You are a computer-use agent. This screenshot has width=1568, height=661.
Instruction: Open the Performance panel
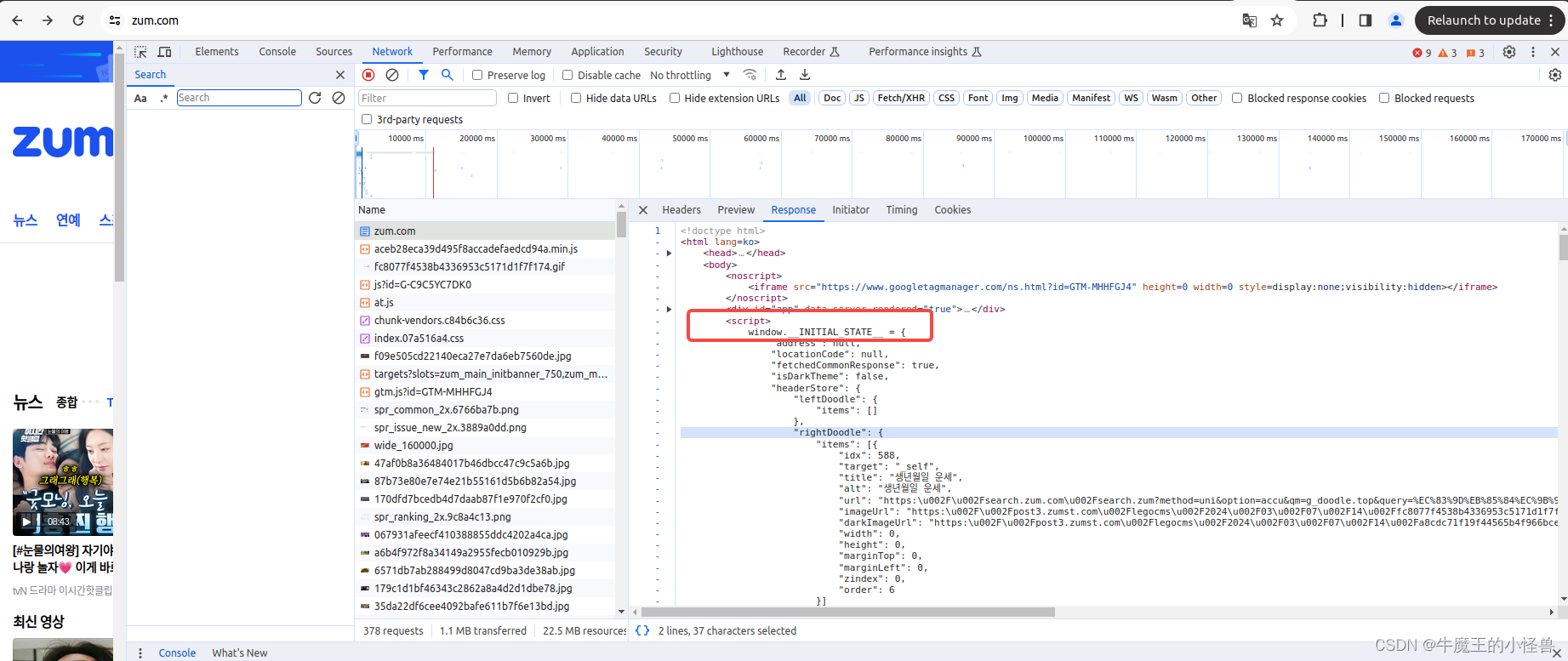(462, 52)
